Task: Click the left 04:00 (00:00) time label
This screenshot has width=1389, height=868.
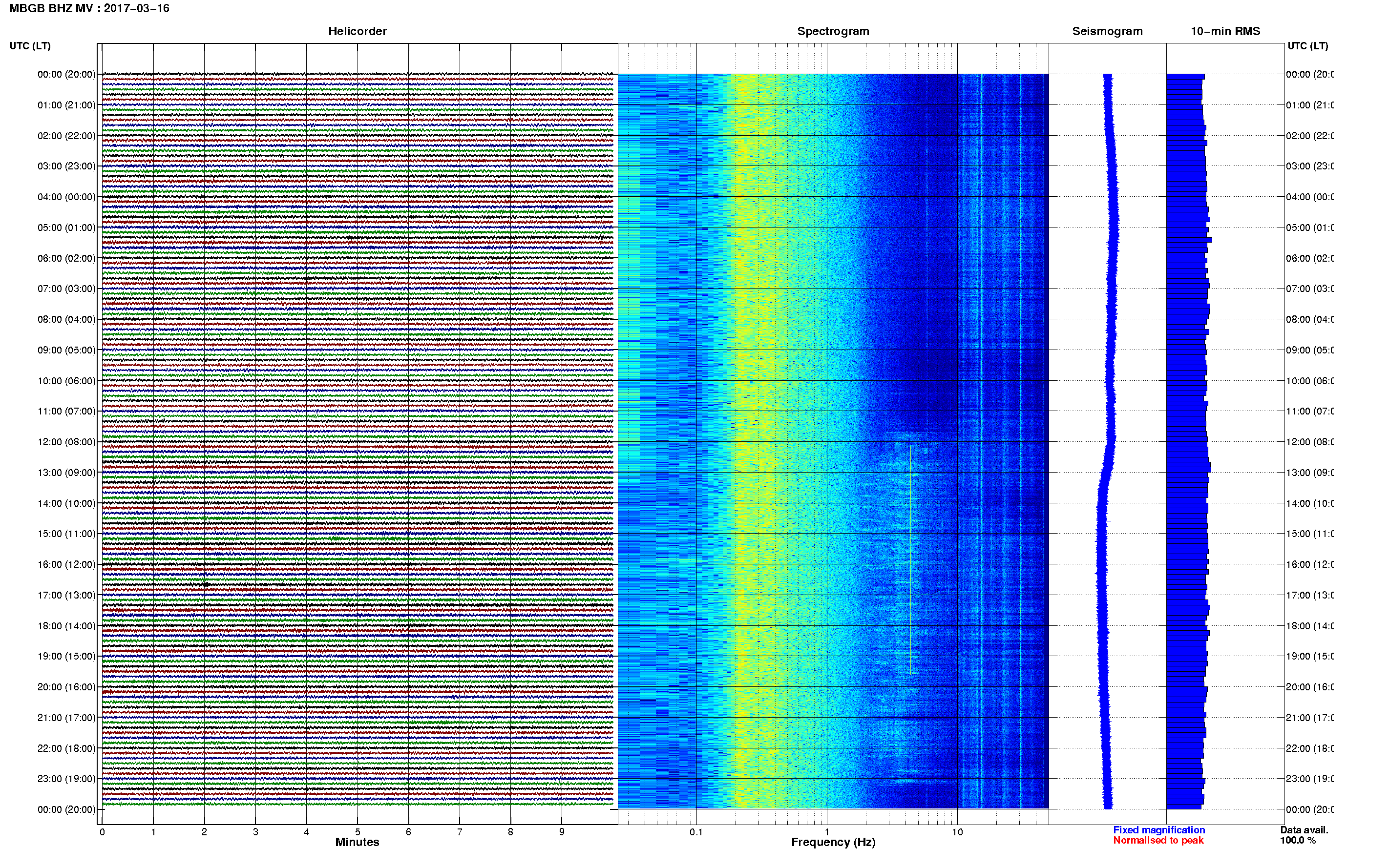Action: click(66, 197)
